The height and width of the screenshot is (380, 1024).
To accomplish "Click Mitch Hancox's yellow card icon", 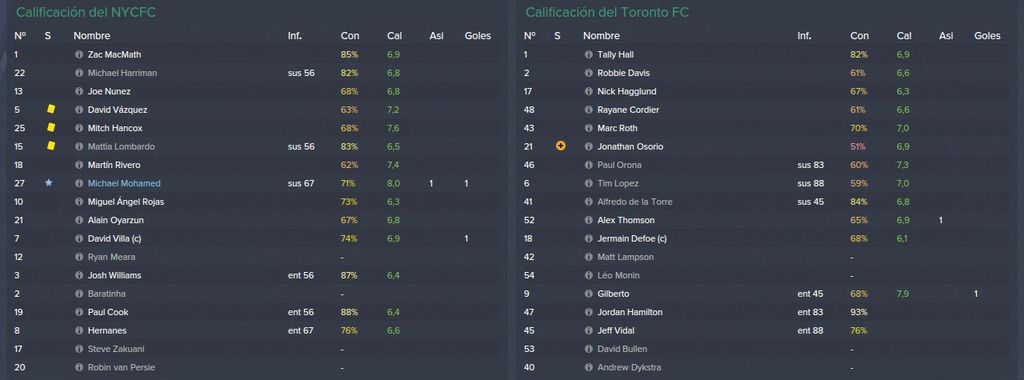I will pos(51,128).
